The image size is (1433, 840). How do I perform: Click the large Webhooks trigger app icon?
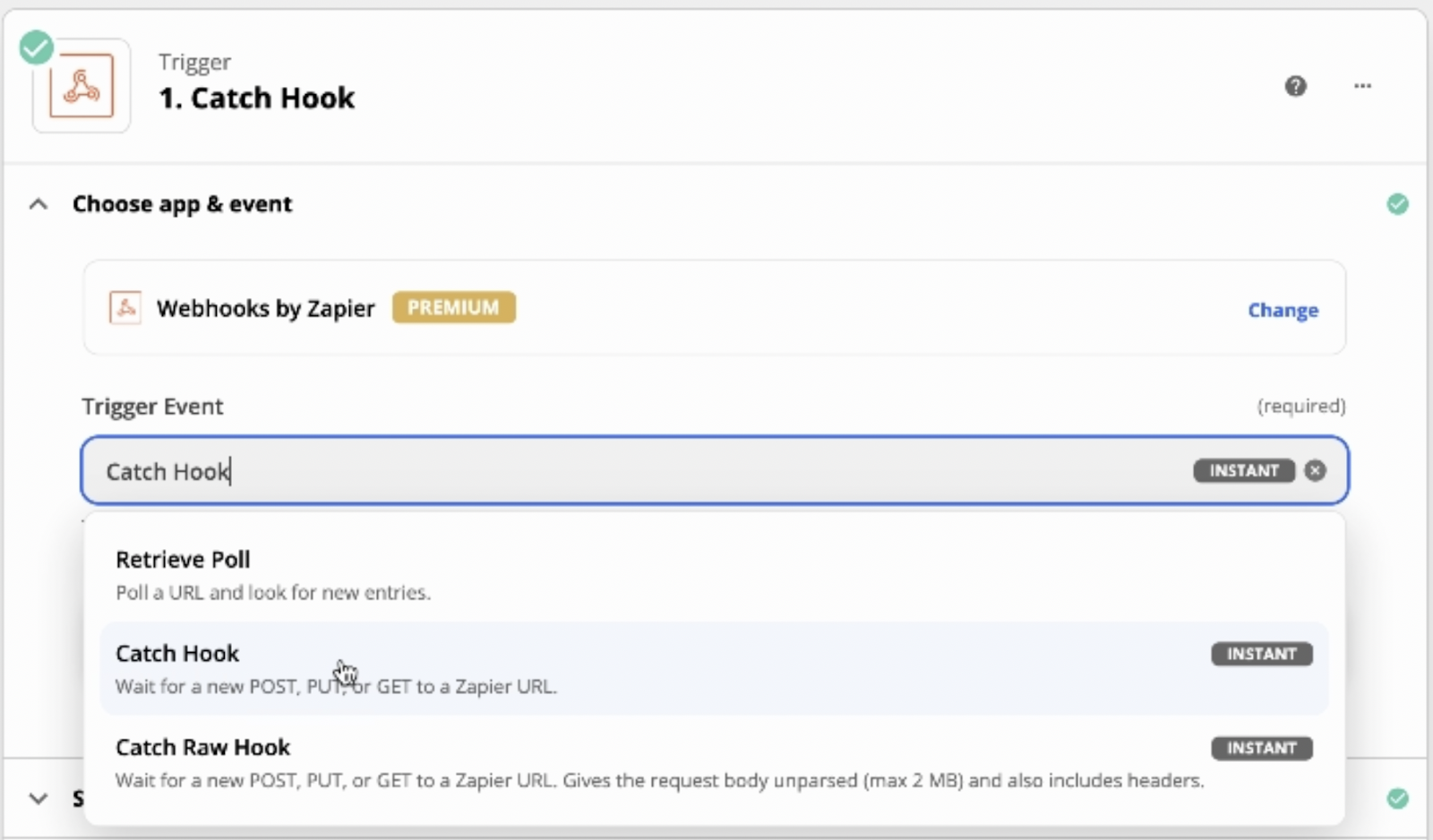[82, 86]
